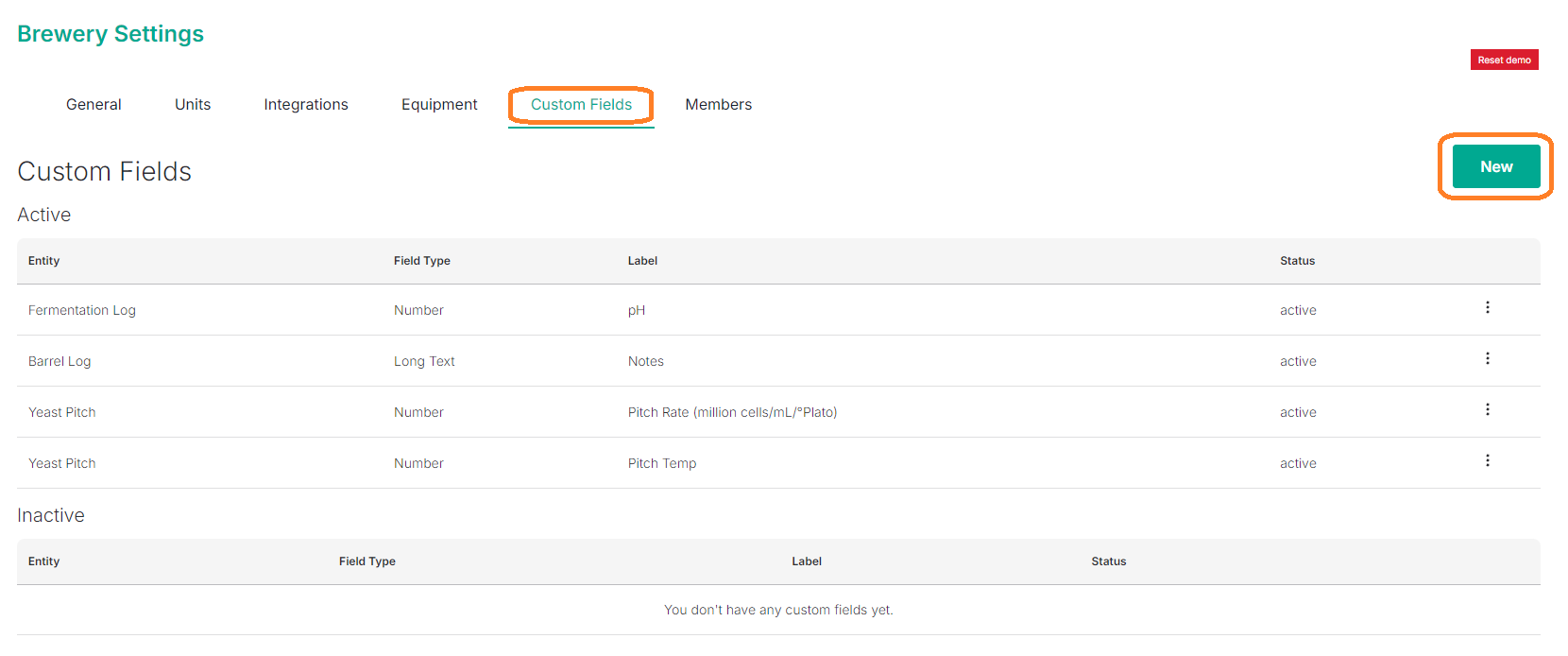This screenshot has height=656, width=1568.
Task: Click the Pitch Temp label cell
Action: click(662, 463)
